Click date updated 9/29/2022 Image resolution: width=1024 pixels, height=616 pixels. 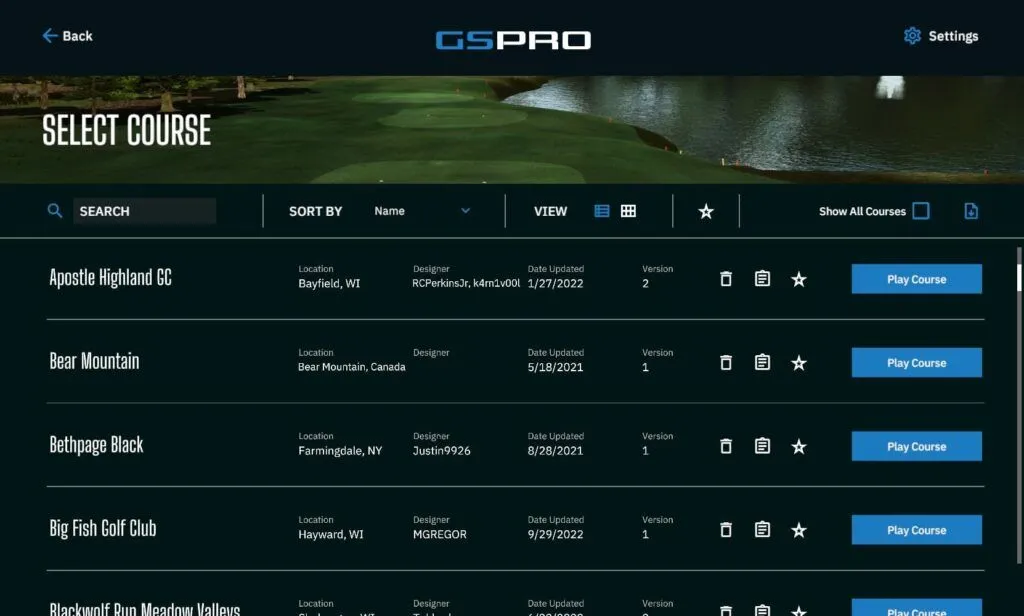click(555, 534)
